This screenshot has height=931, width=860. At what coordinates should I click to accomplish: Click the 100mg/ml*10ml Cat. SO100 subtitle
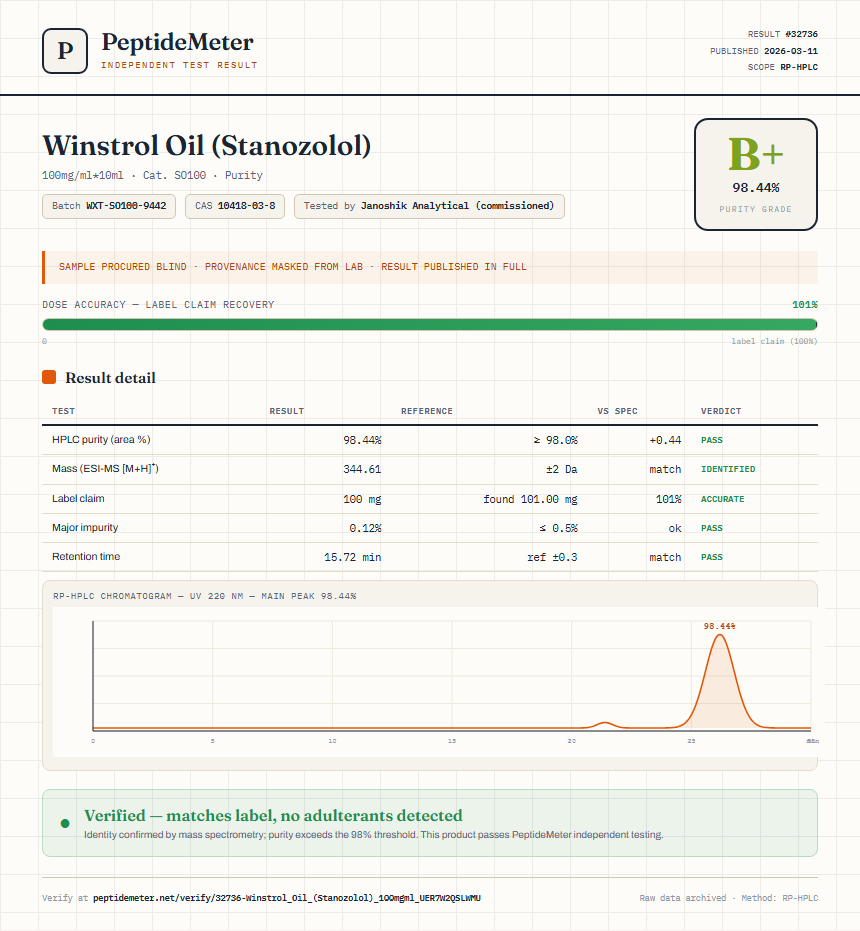[152, 175]
